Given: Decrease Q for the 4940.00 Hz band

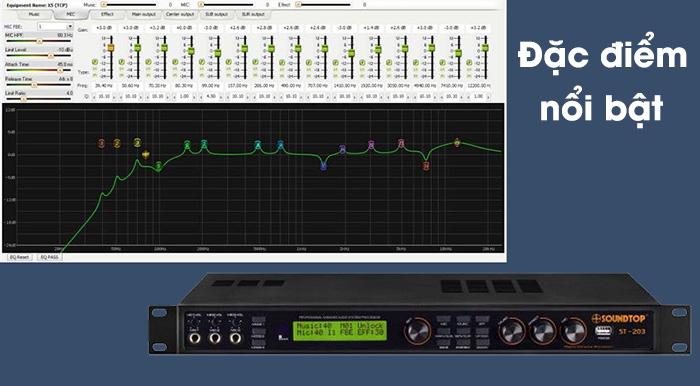Looking at the screenshot, I should point(415,96).
